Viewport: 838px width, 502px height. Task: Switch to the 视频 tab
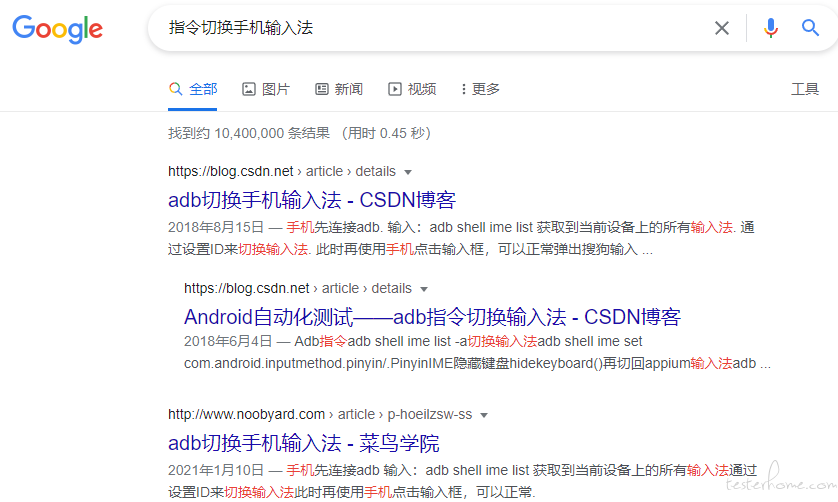pos(412,89)
